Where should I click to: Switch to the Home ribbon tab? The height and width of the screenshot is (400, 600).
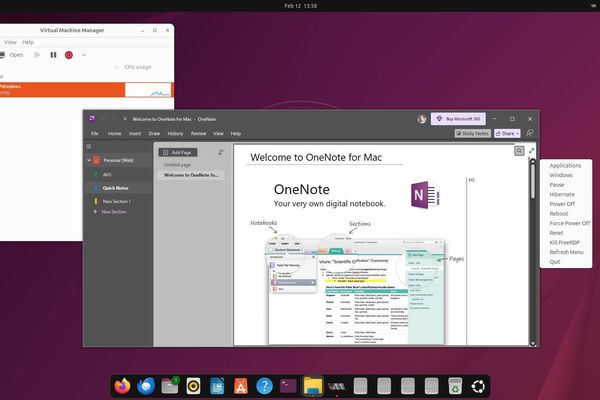(x=114, y=133)
